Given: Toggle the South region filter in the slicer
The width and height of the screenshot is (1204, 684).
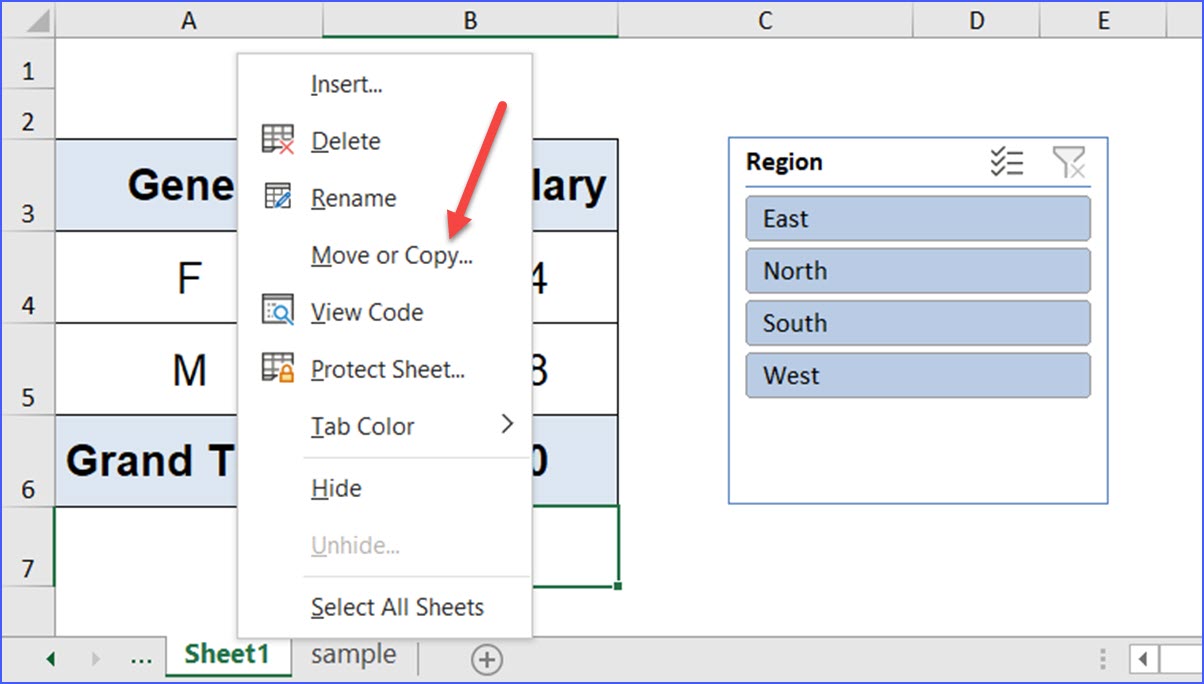Looking at the screenshot, I should click(x=917, y=322).
